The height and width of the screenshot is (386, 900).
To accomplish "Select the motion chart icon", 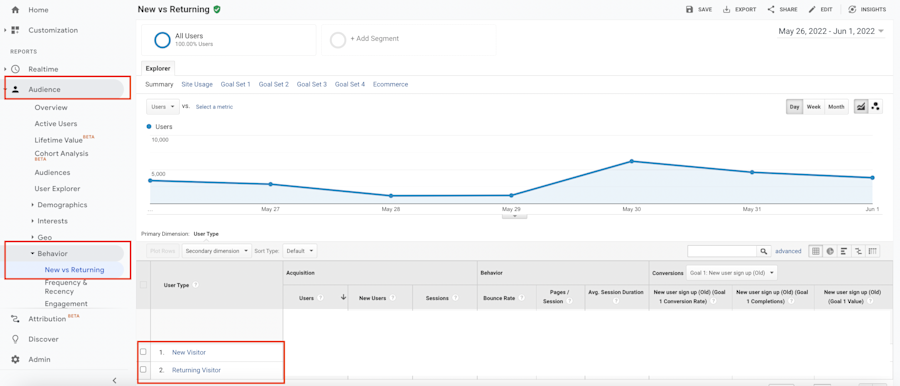I will [875, 106].
